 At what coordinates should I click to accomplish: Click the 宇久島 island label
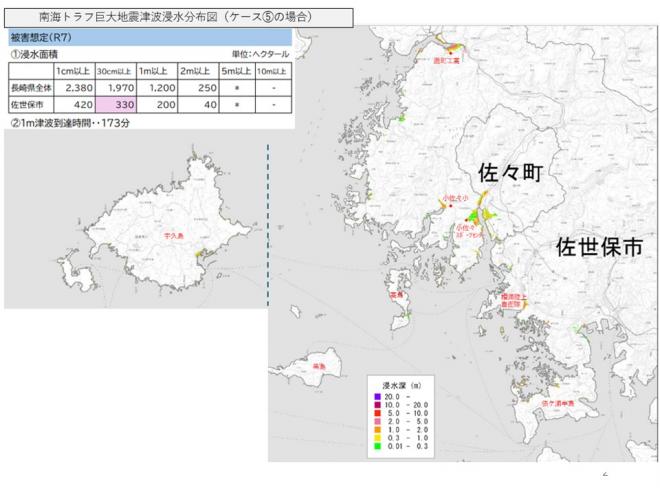[x=174, y=236]
